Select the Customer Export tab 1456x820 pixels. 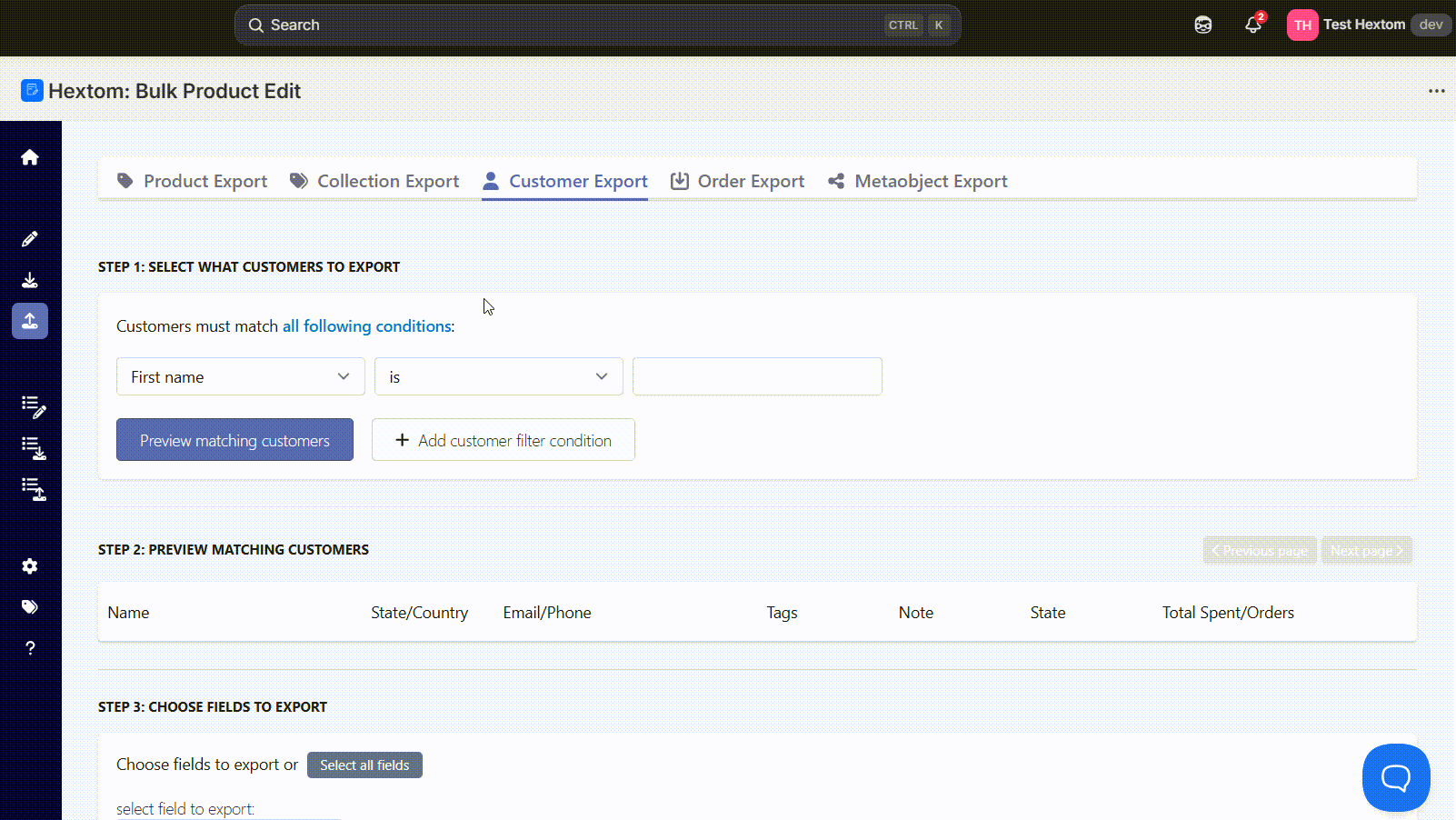click(x=564, y=181)
